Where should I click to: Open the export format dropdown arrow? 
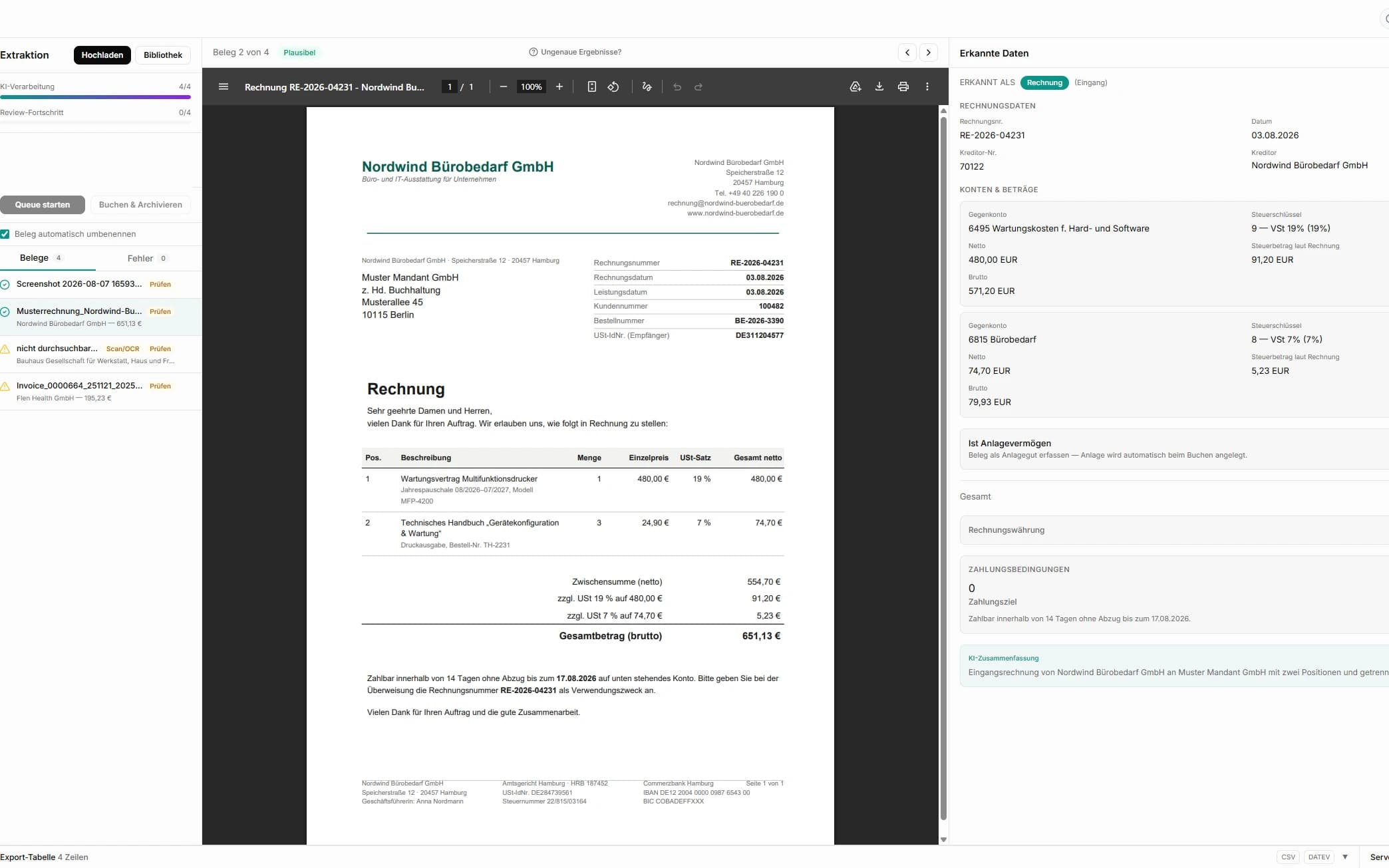point(1345,857)
